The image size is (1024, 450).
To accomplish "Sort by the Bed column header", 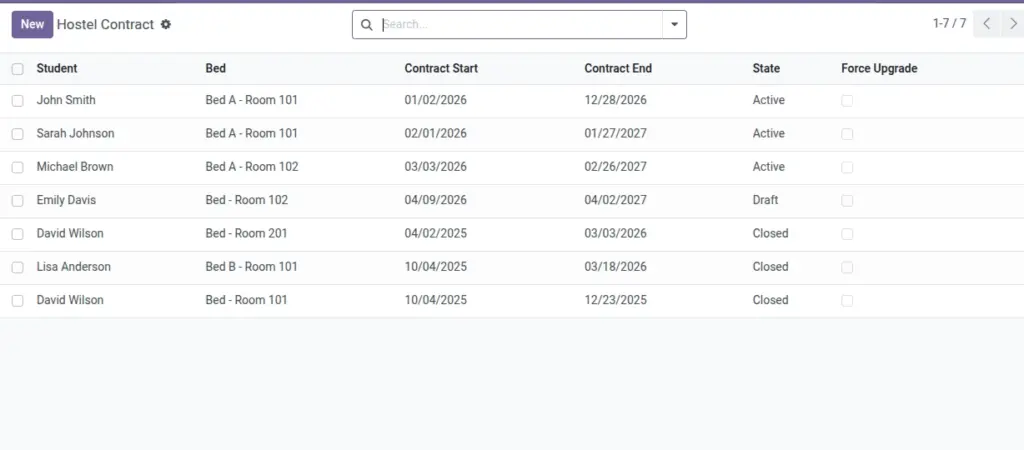I will tap(216, 68).
